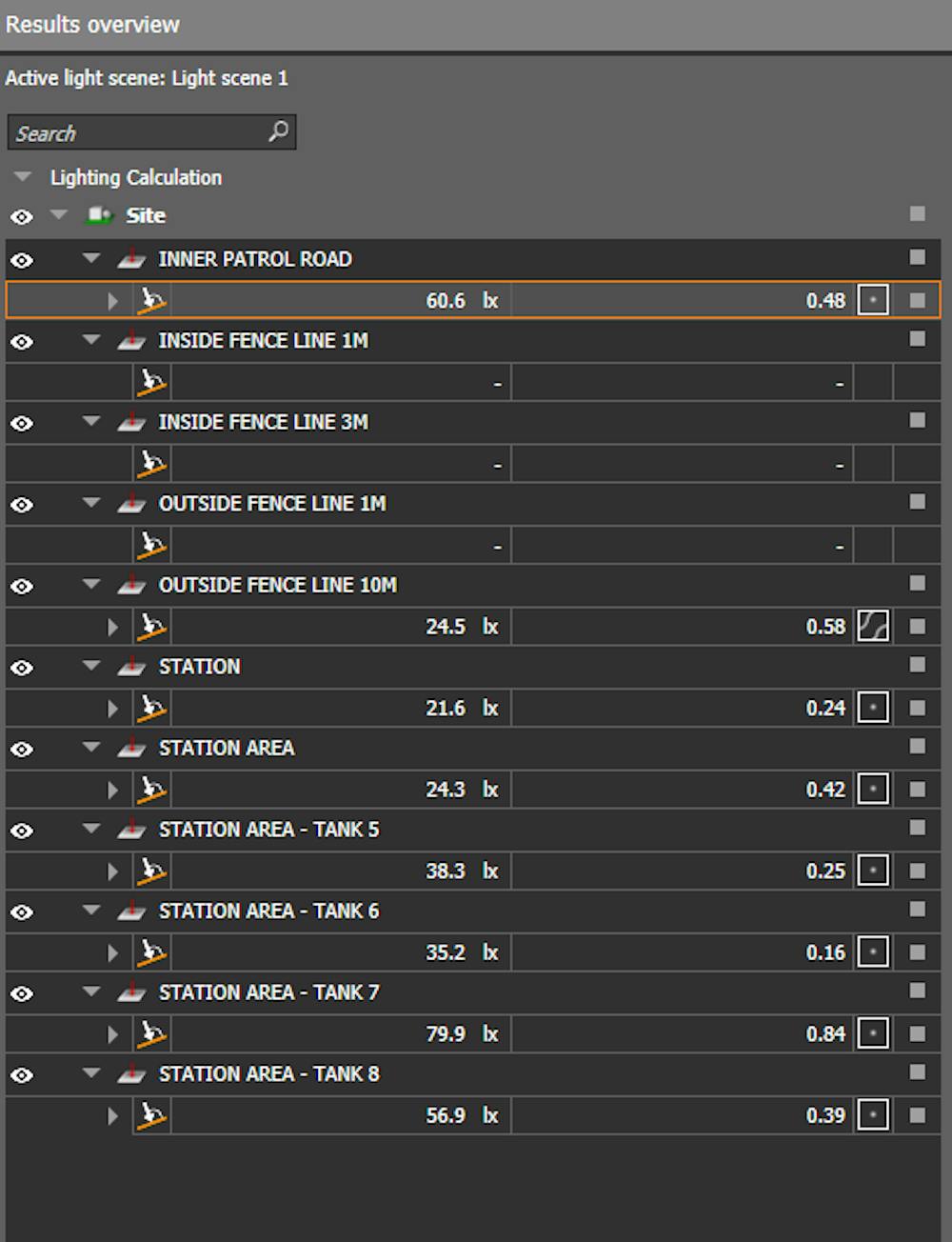Click the value grid icon beside 0.48

[873, 301]
